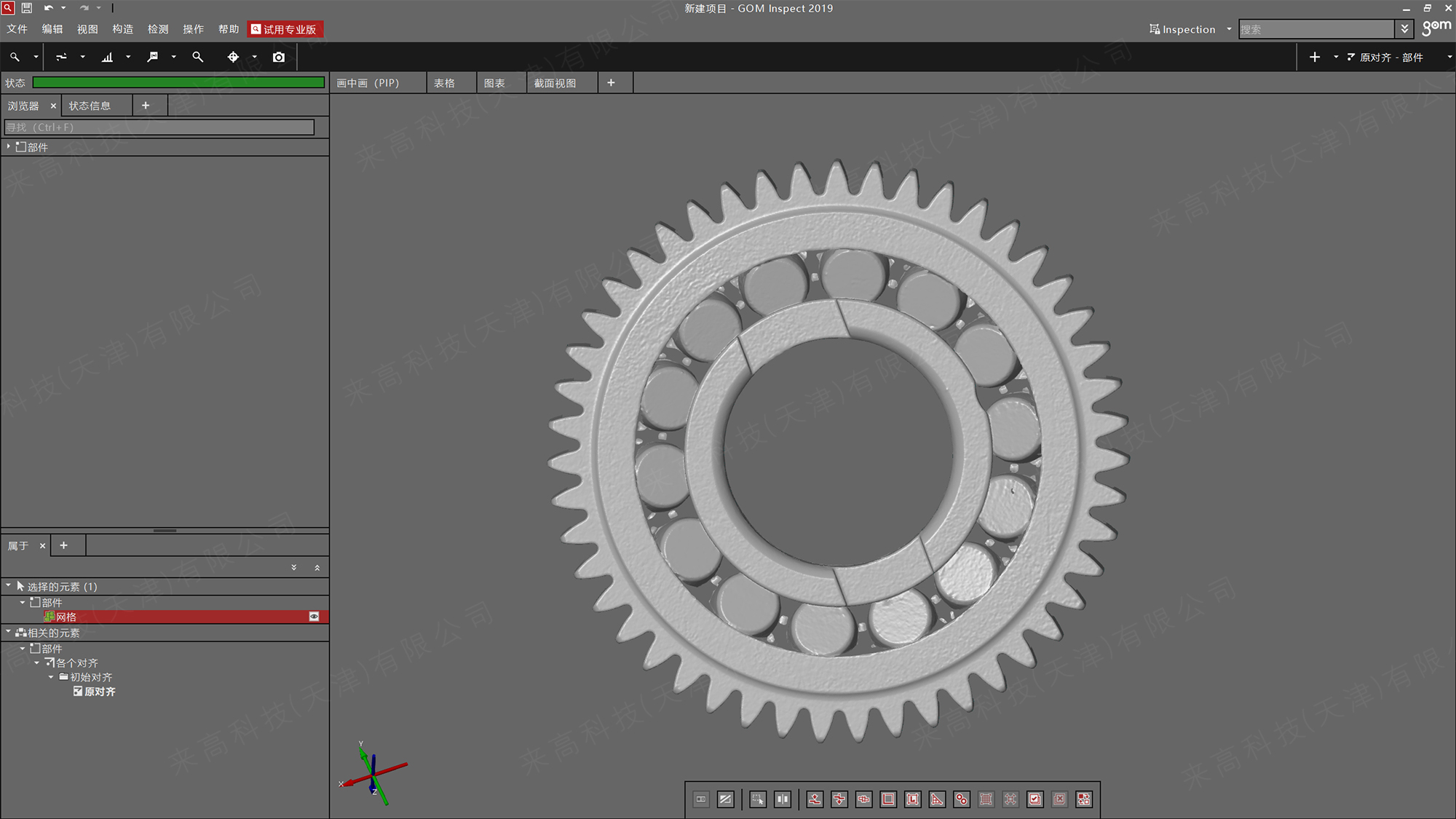
Task: Click the save icon in title bar
Action: [x=27, y=8]
